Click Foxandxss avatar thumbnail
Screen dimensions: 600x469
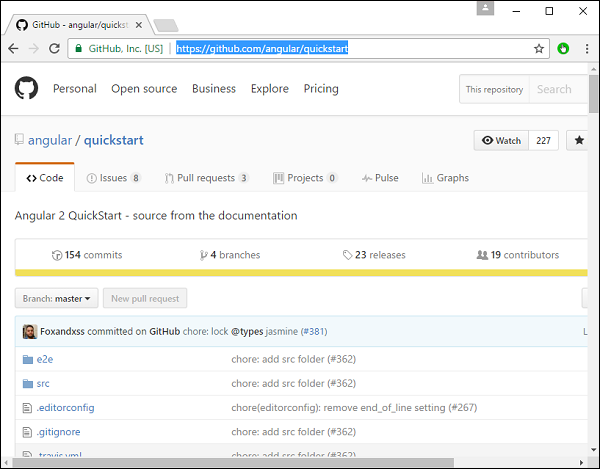pos(30,331)
